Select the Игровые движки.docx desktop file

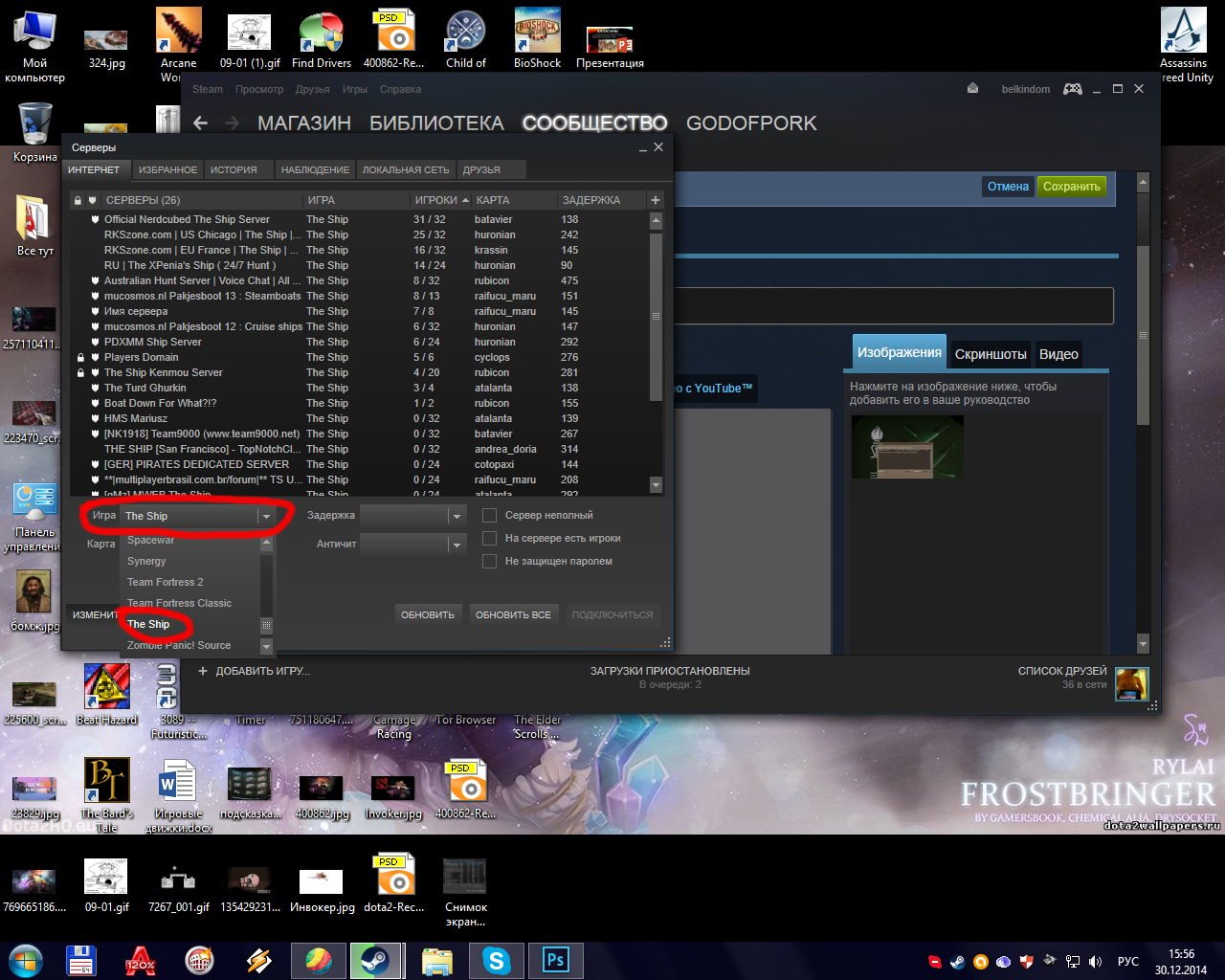[x=178, y=795]
